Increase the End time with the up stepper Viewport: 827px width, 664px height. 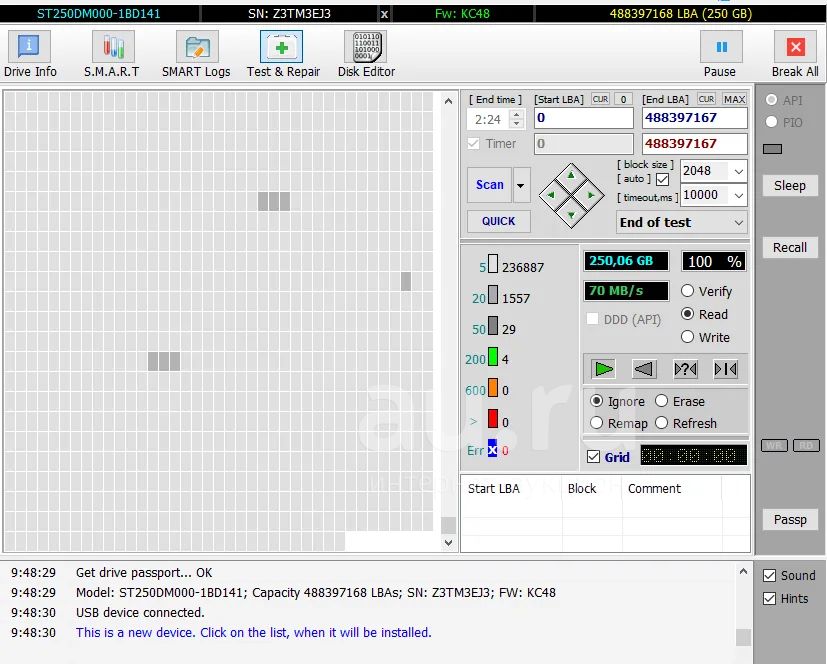tap(517, 114)
